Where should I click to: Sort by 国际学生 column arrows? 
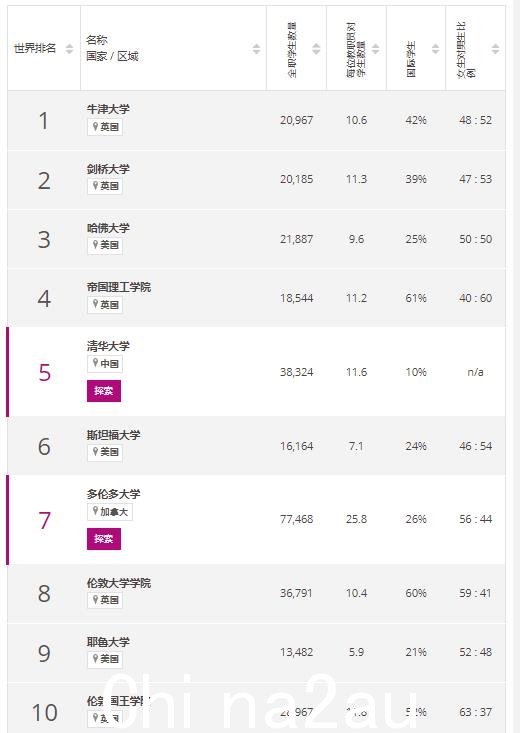click(x=435, y=49)
